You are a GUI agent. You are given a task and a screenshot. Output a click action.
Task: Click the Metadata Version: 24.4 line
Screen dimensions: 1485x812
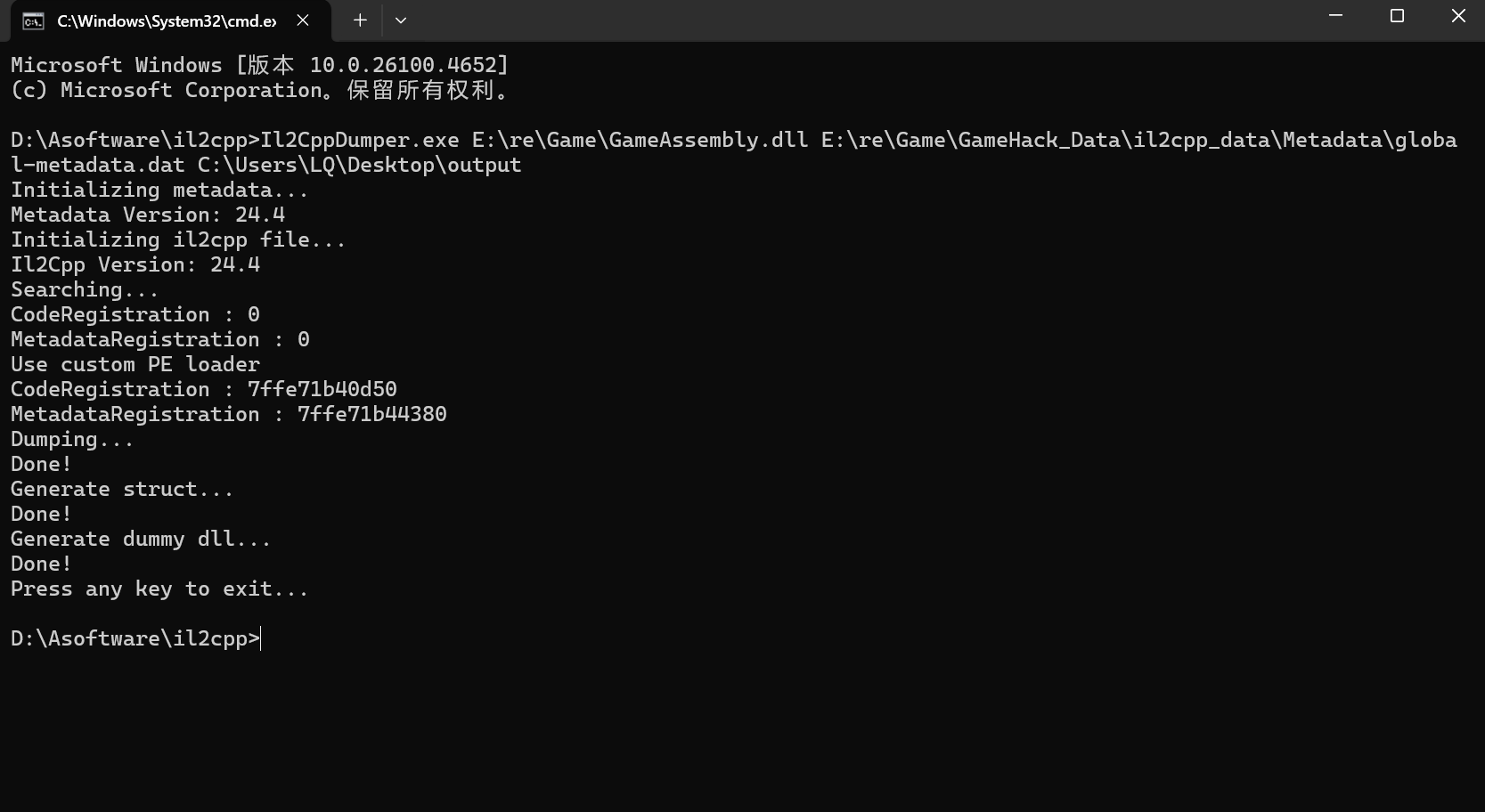tap(148, 215)
